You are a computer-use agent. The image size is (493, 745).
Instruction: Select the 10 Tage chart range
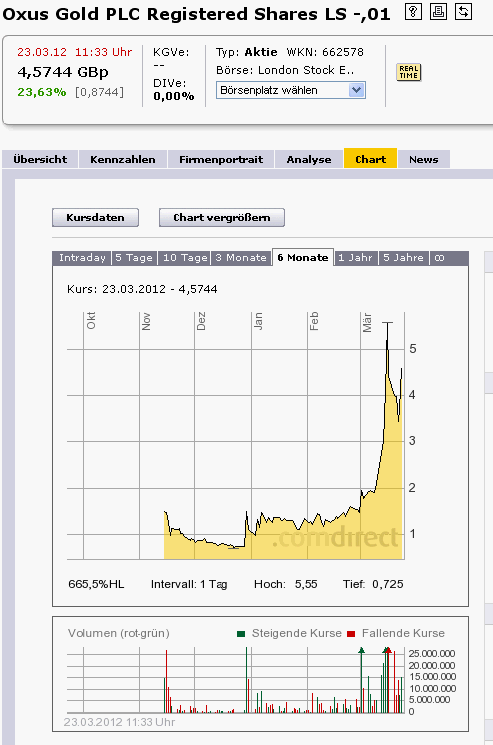click(185, 258)
